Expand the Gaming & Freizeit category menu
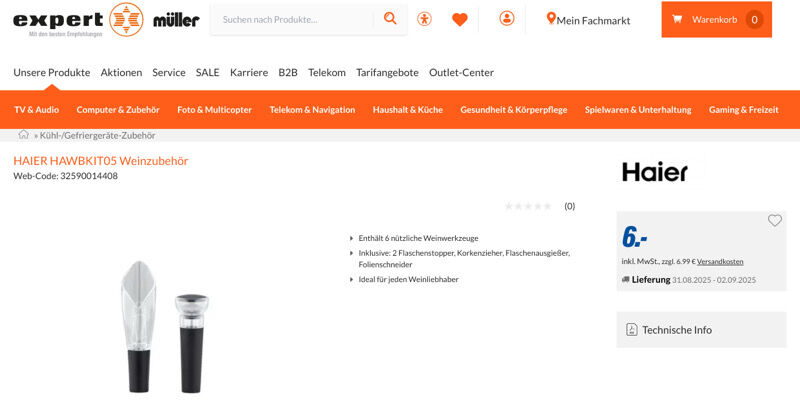The image size is (800, 411). (743, 110)
